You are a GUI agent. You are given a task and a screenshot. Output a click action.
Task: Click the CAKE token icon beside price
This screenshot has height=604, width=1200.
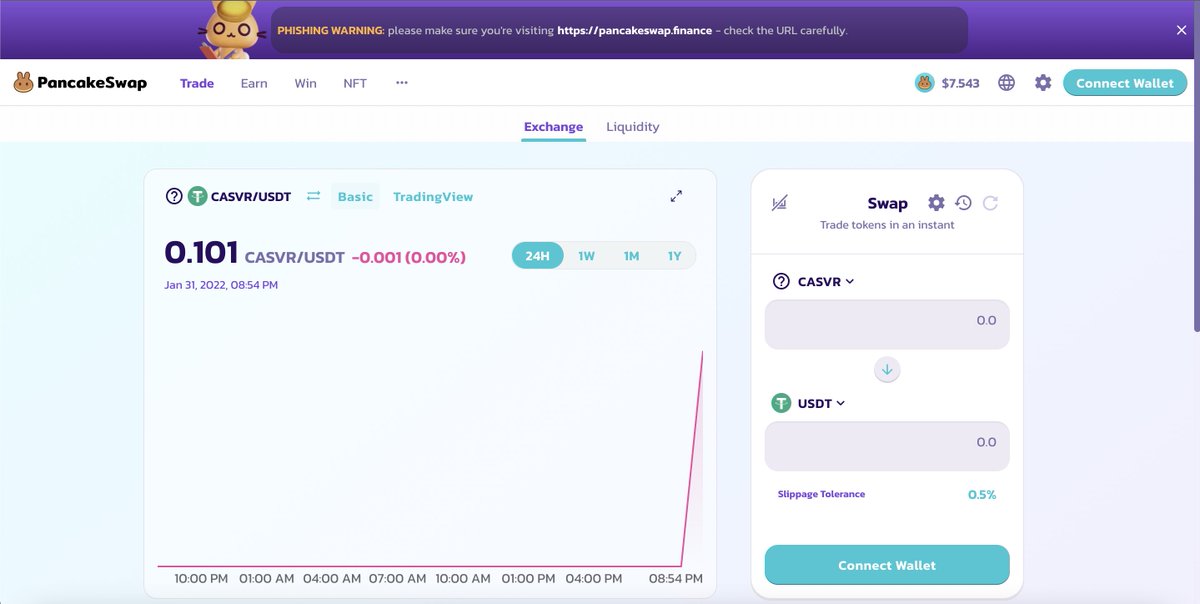924,83
